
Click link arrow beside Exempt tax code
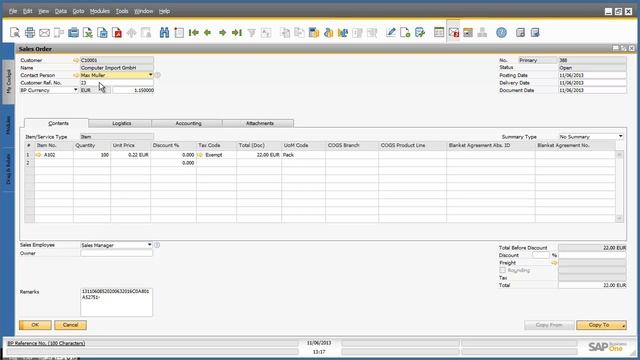(x=200, y=155)
